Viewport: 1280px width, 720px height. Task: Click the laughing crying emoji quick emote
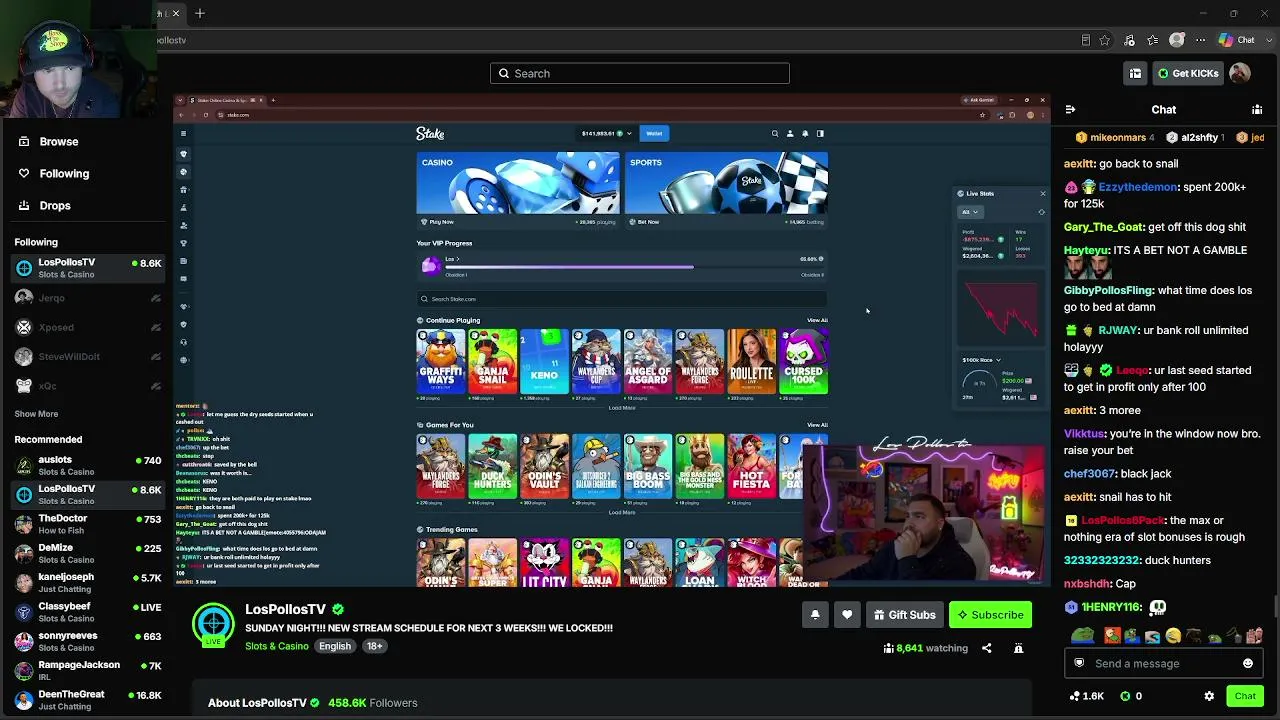pyautogui.click(x=1172, y=635)
